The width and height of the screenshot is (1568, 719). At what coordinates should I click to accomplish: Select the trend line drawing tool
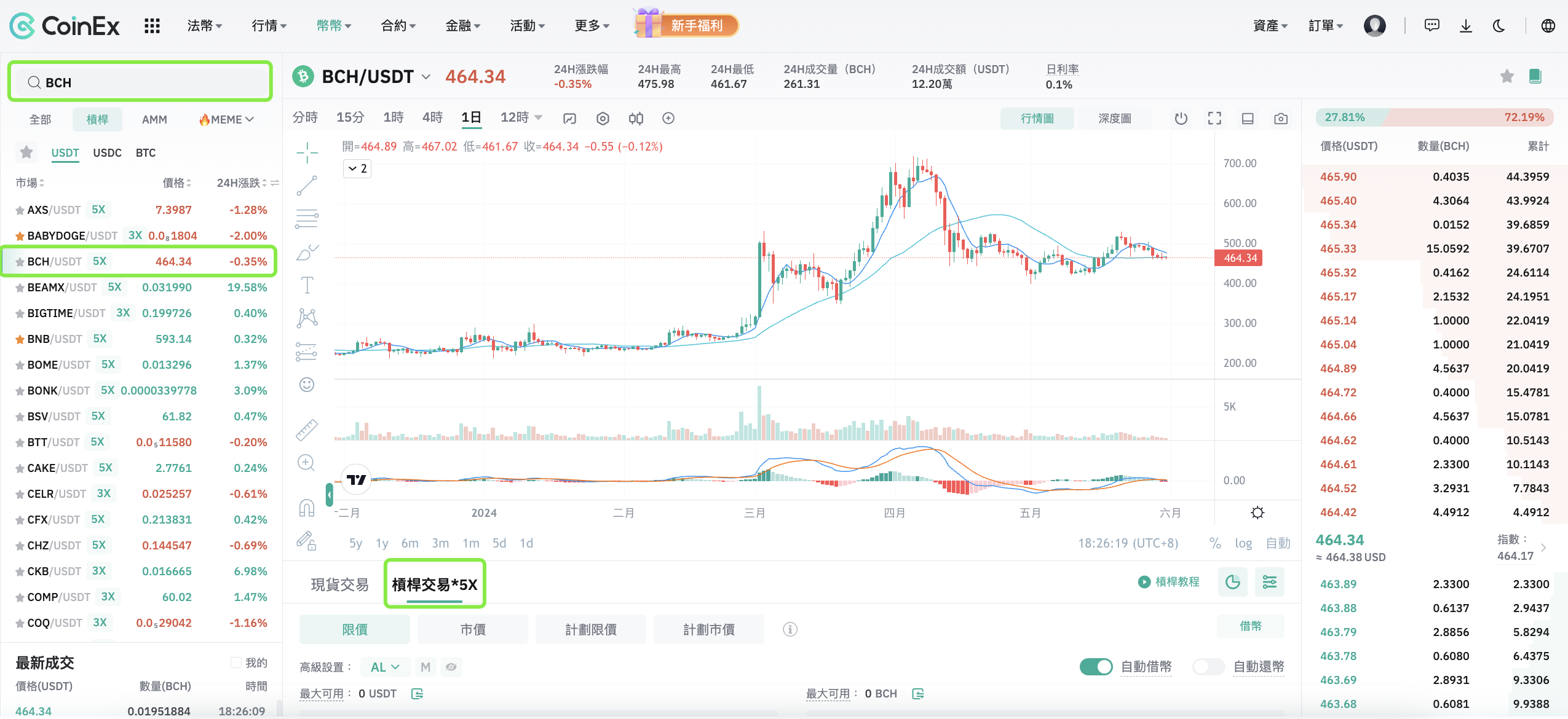(307, 186)
